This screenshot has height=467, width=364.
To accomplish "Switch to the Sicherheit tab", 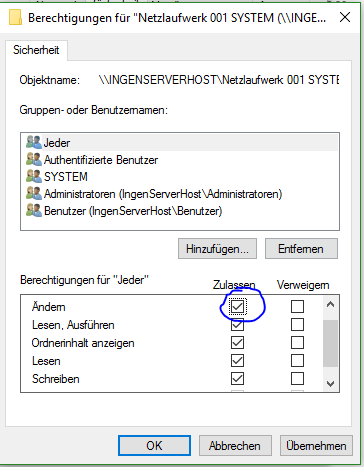I will pyautogui.click(x=36, y=50).
